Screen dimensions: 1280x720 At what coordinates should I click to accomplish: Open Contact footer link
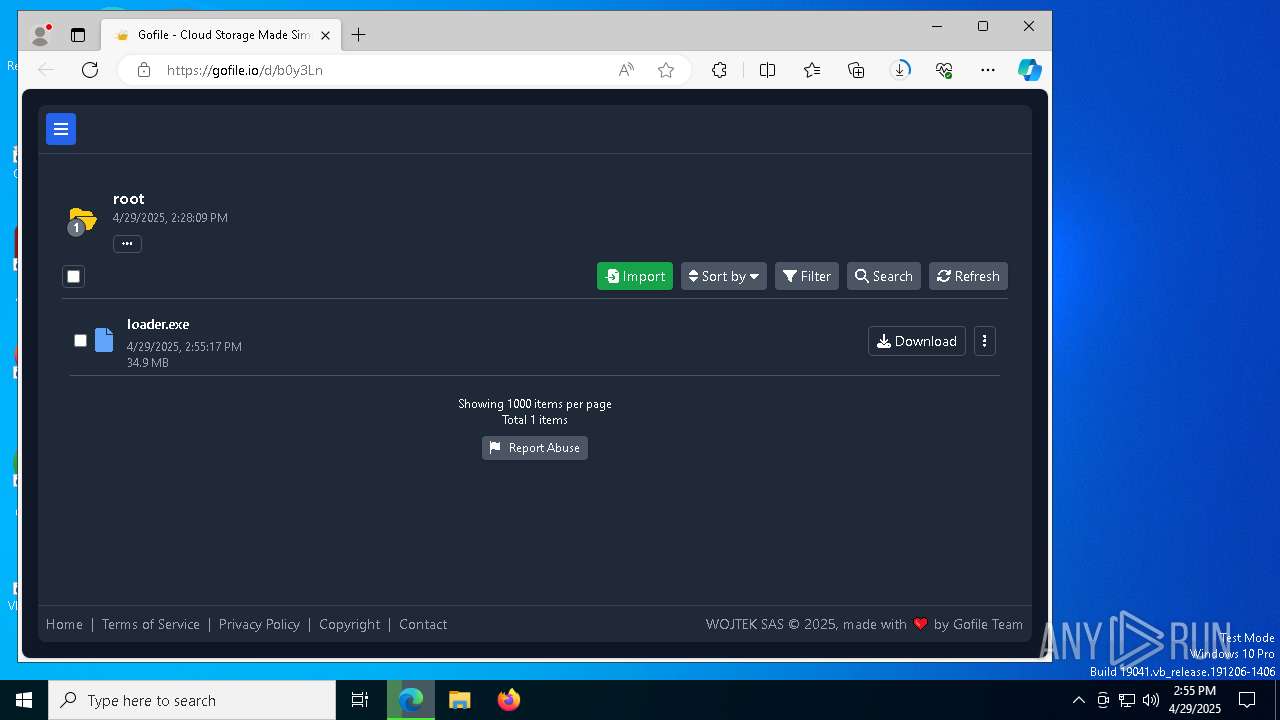423,624
